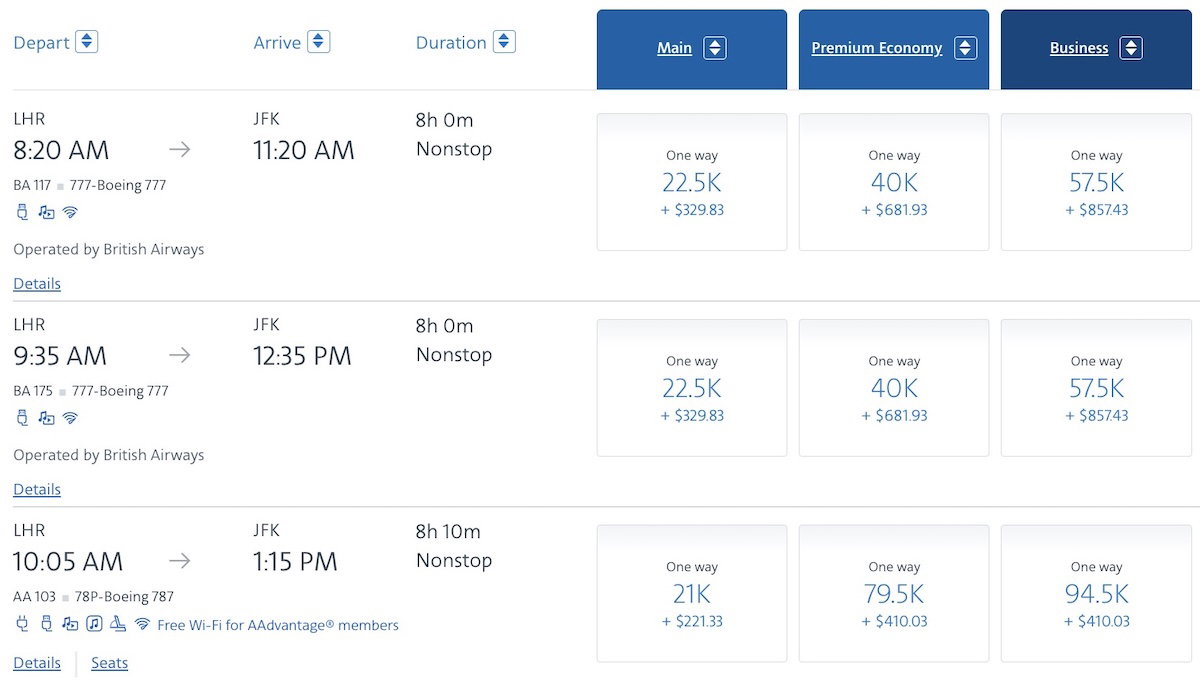Click the entertainment icon on flight BA 175
The width and height of the screenshot is (1200, 686).
[x=46, y=418]
